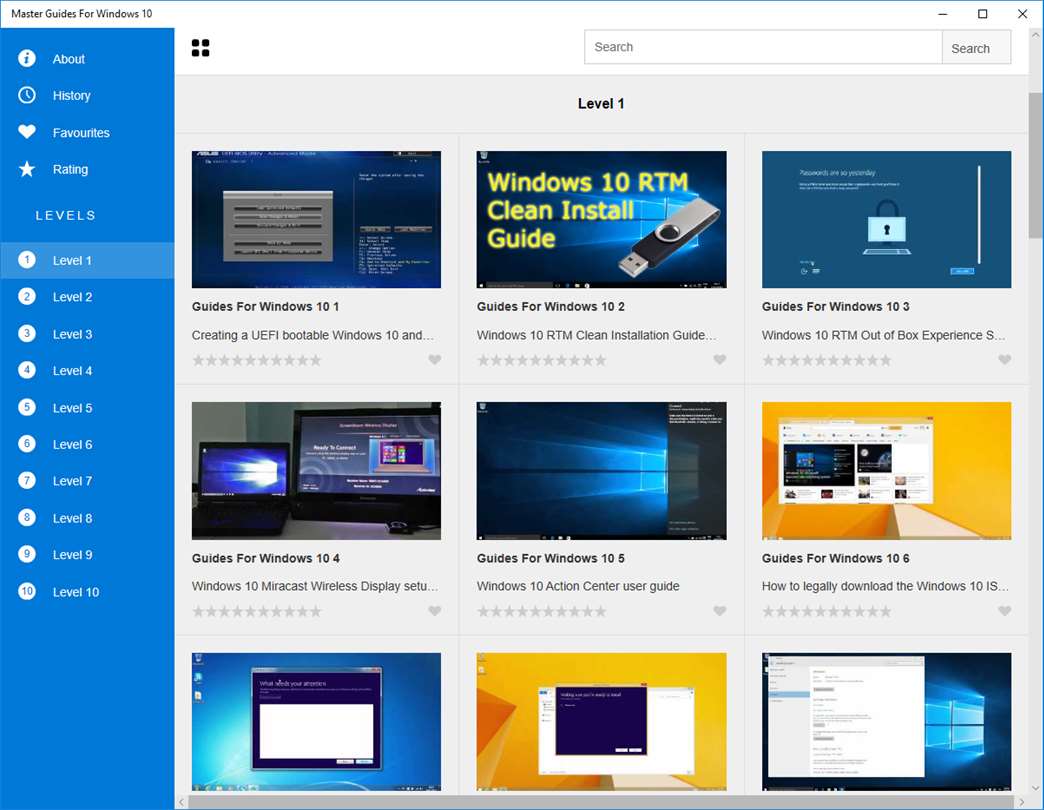The height and width of the screenshot is (810, 1044).
Task: Click the vertical scrollbar thumb
Action: [1035, 165]
